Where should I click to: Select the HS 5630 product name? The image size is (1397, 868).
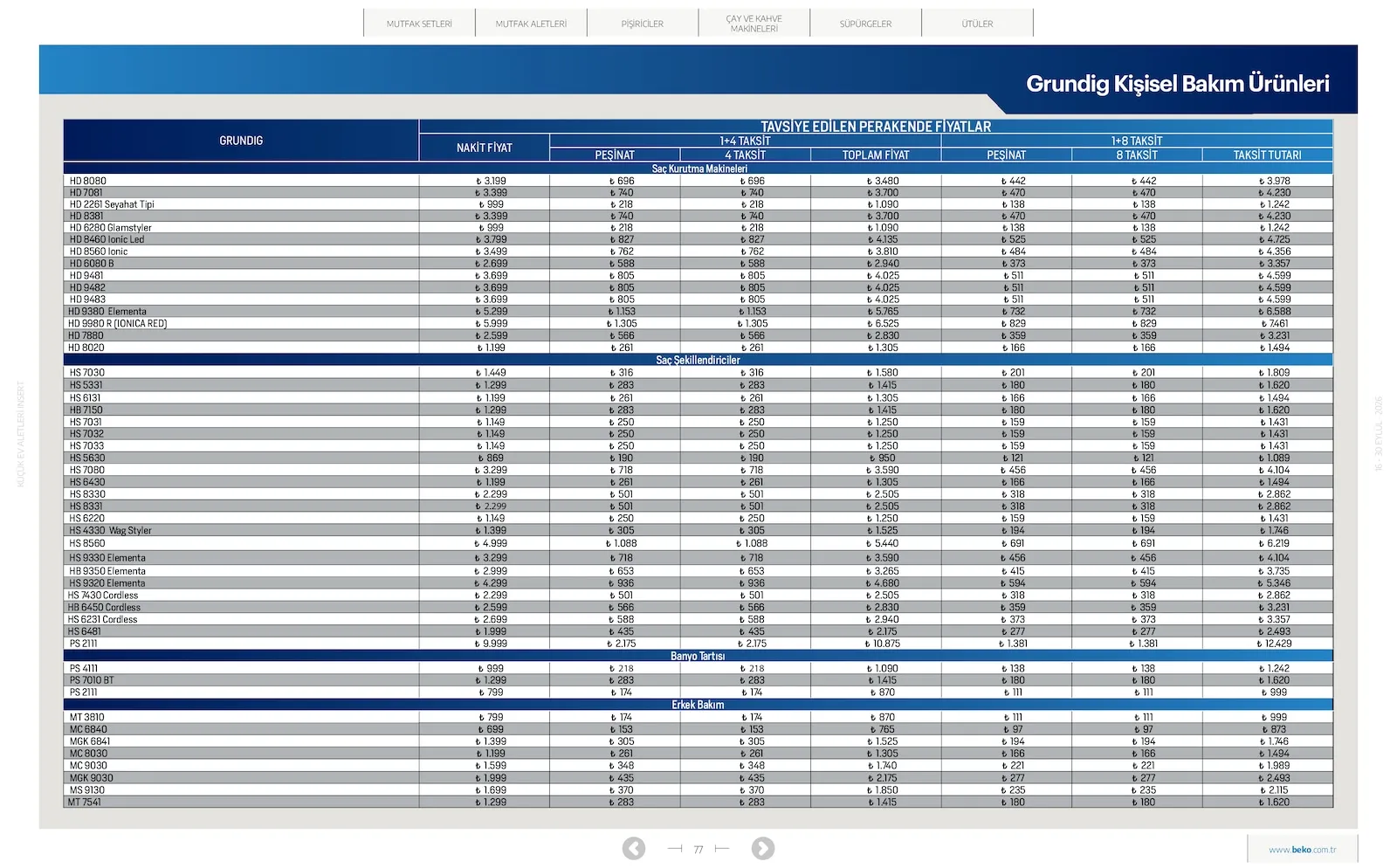point(87,458)
